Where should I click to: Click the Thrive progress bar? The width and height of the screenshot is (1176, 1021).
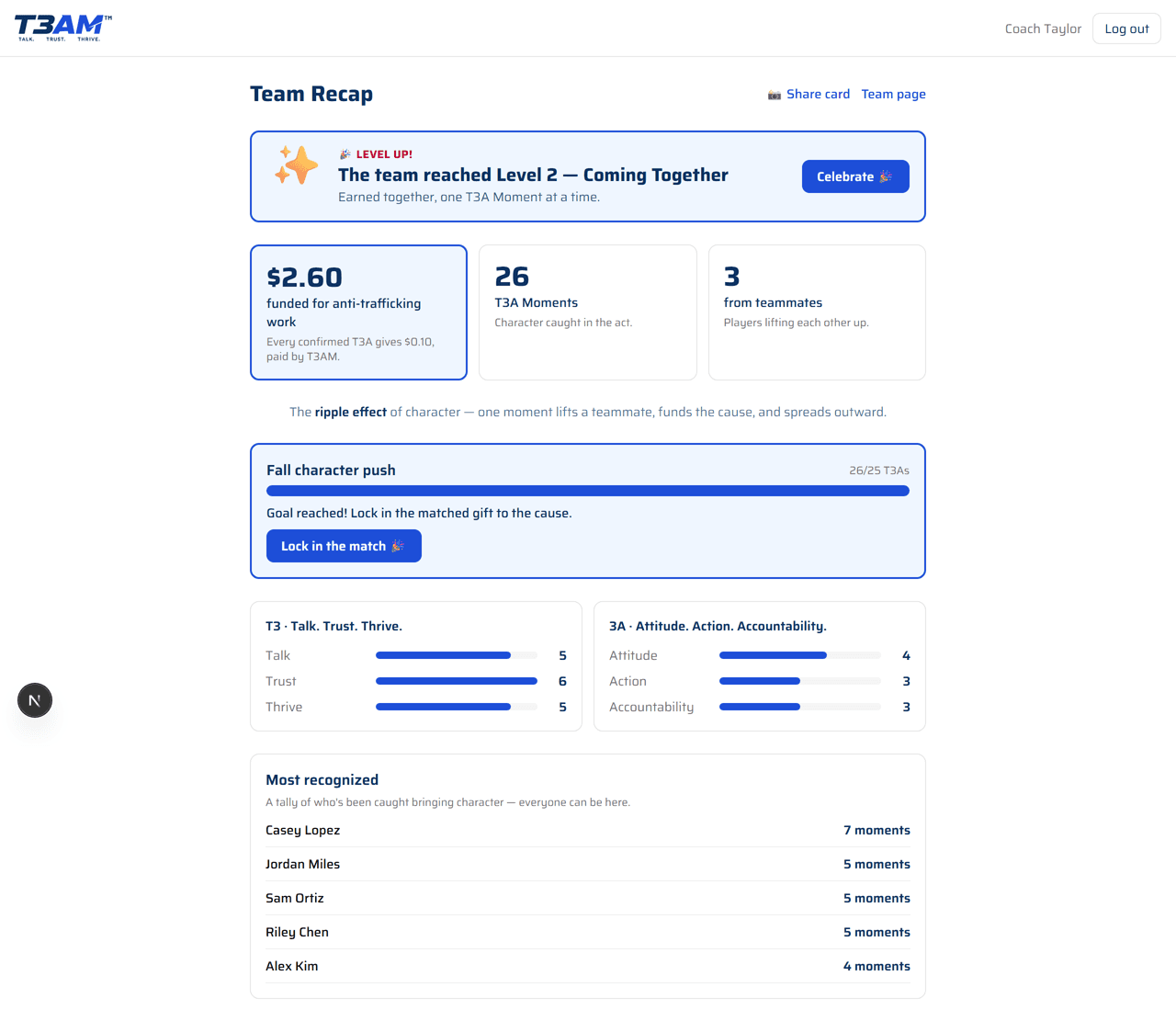point(457,707)
